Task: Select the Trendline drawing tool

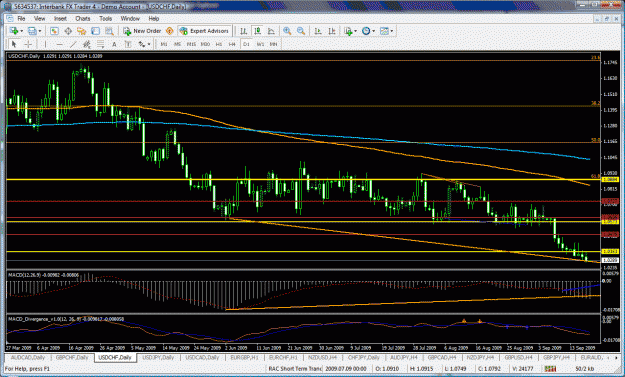Action: [73, 44]
